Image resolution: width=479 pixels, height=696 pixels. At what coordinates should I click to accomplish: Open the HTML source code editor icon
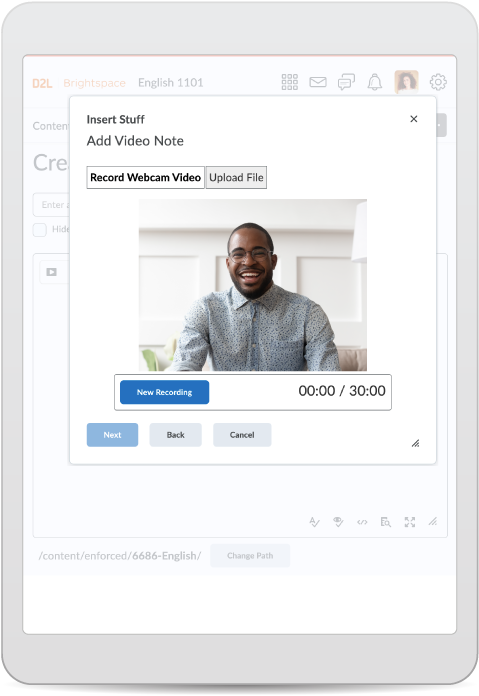click(362, 522)
